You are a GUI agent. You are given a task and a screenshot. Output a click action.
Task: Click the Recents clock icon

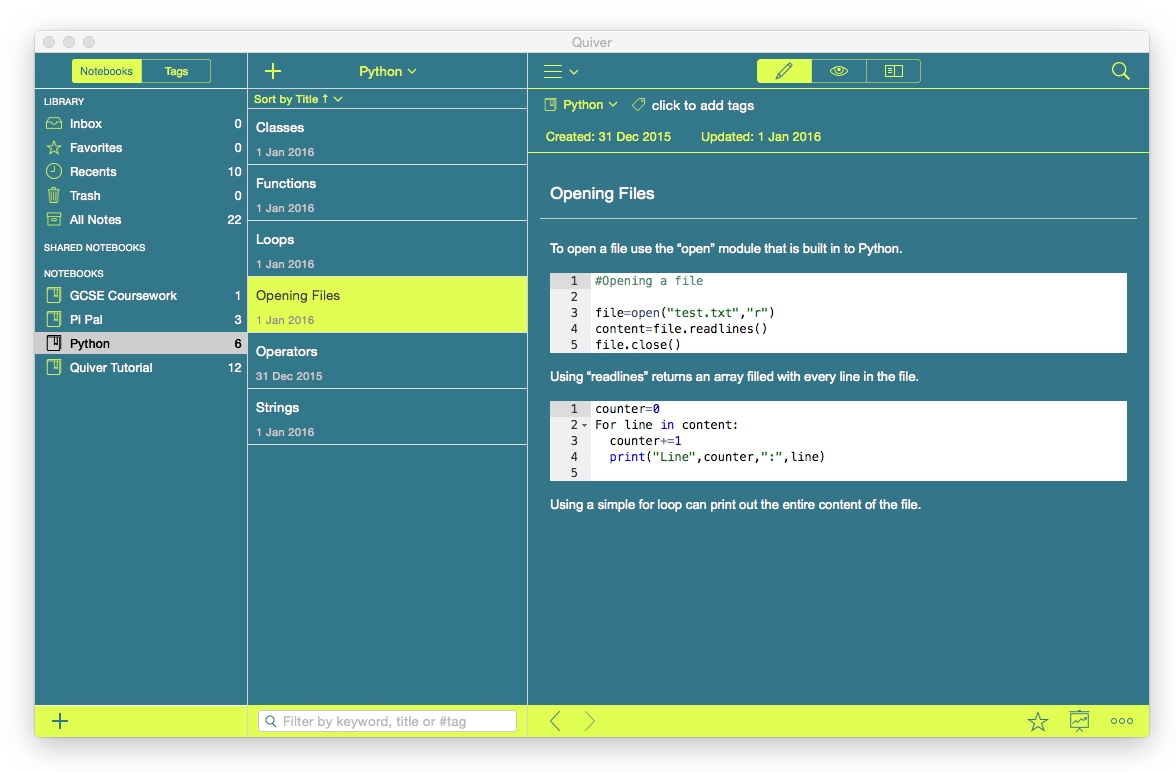pyautogui.click(x=54, y=172)
